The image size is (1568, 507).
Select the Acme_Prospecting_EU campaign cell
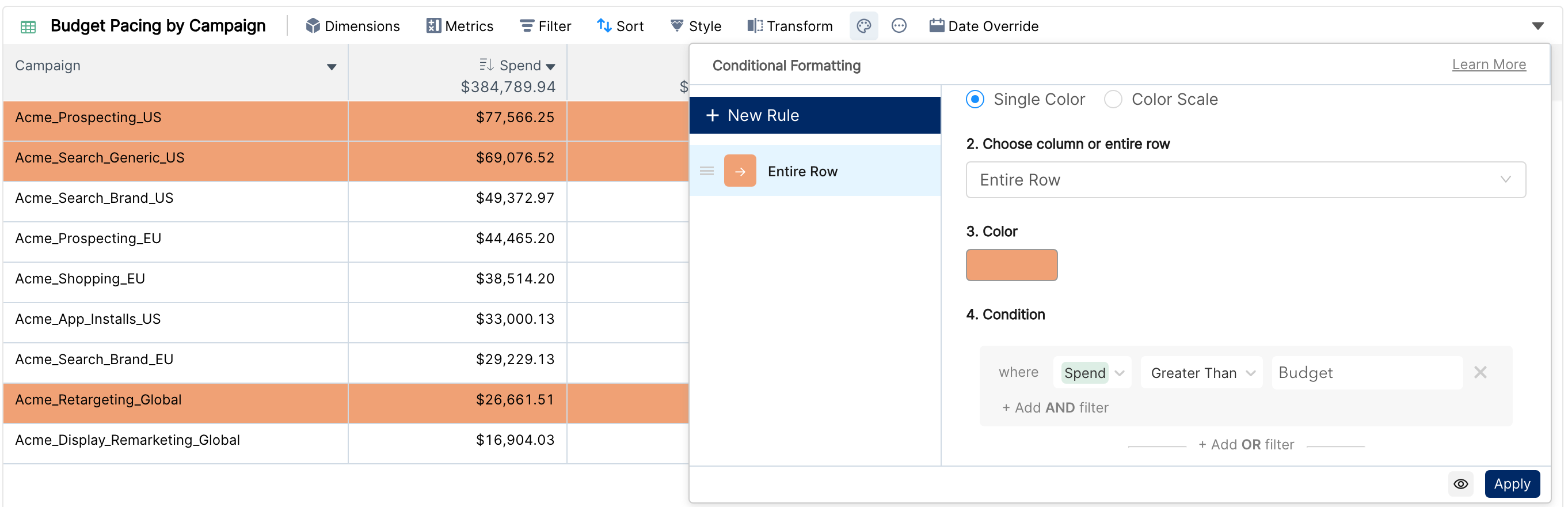pos(176,242)
